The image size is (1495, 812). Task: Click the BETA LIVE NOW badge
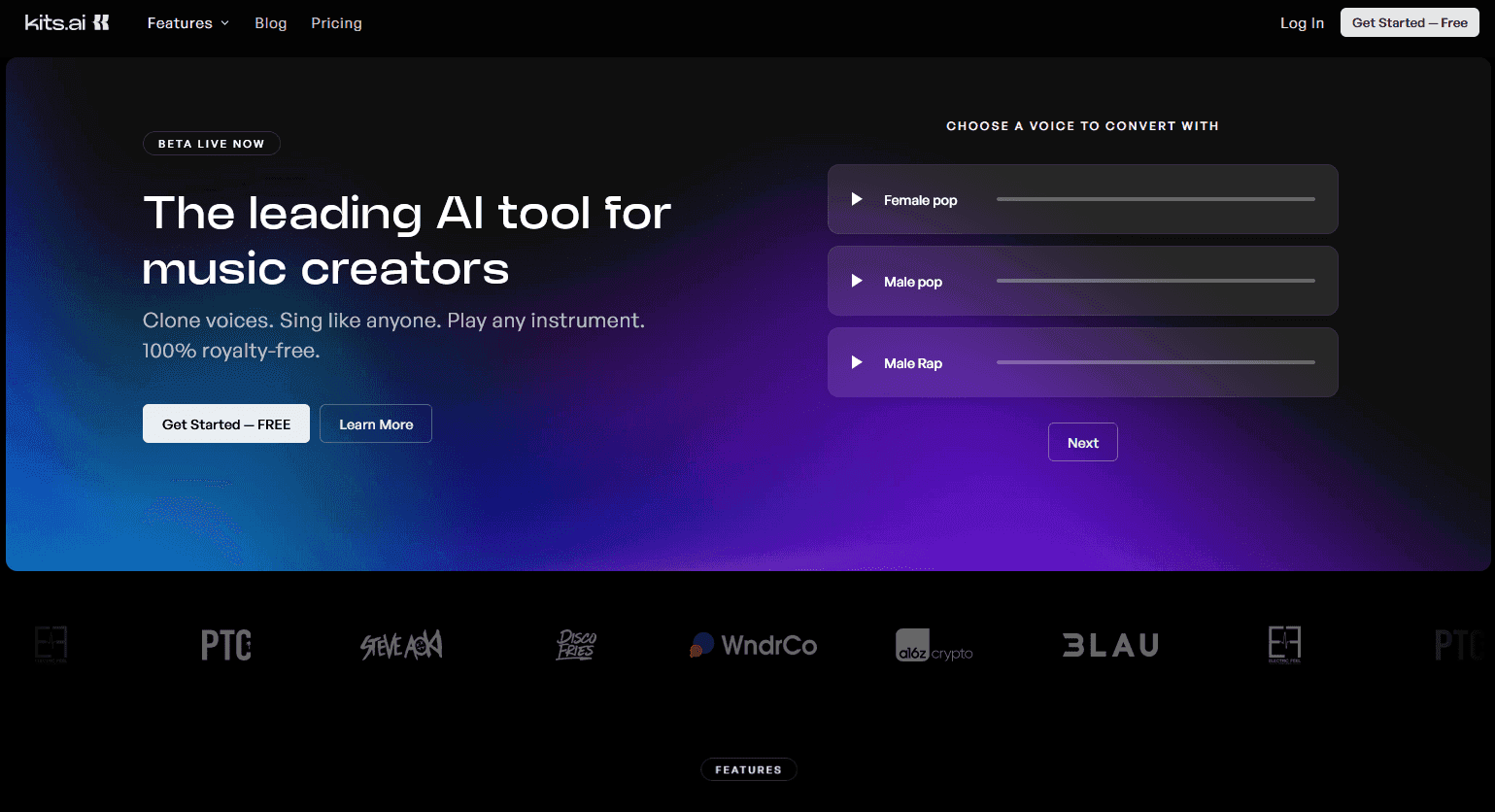pos(212,144)
